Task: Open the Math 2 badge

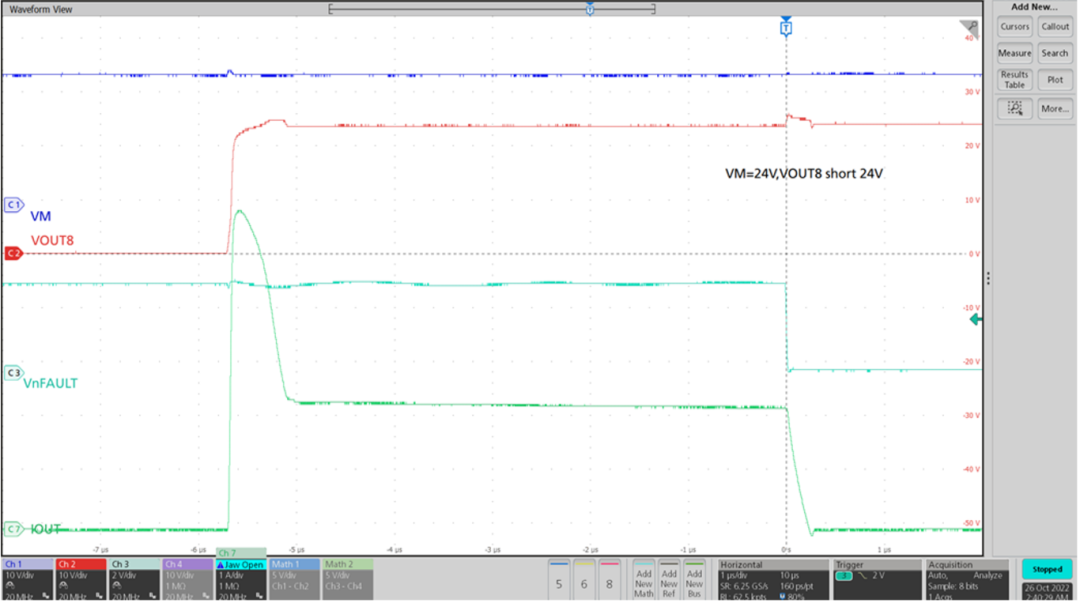Action: pyautogui.click(x=348, y=580)
